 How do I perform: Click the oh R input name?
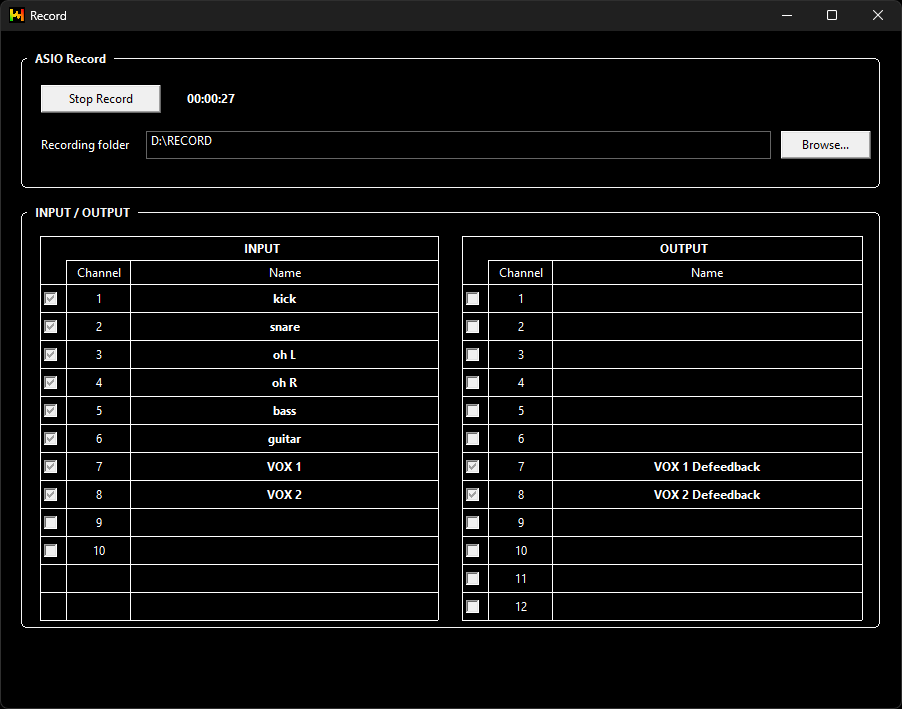284,383
